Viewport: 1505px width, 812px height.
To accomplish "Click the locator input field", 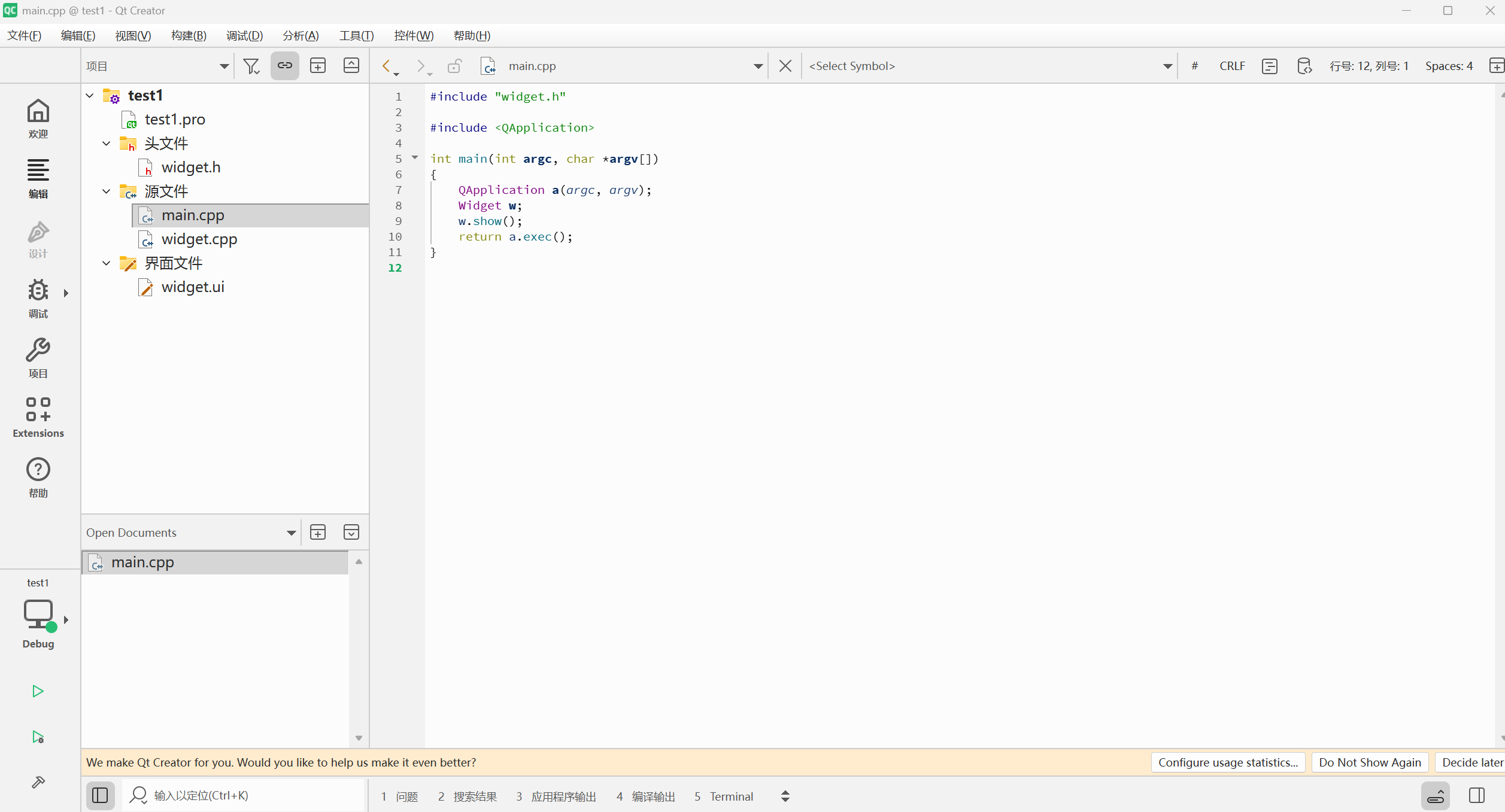I will click(x=251, y=795).
